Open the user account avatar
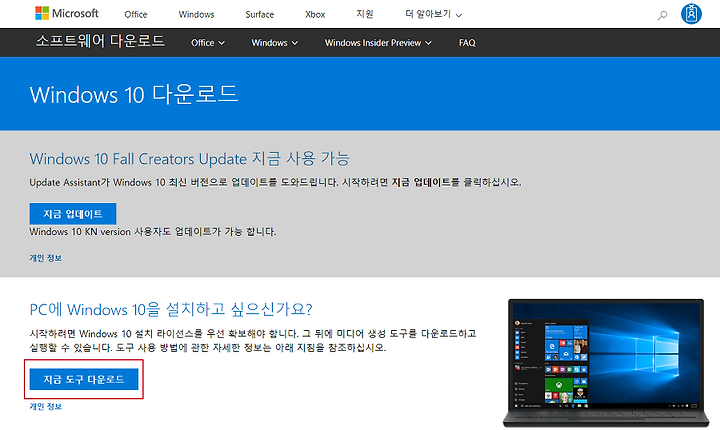 coord(691,14)
